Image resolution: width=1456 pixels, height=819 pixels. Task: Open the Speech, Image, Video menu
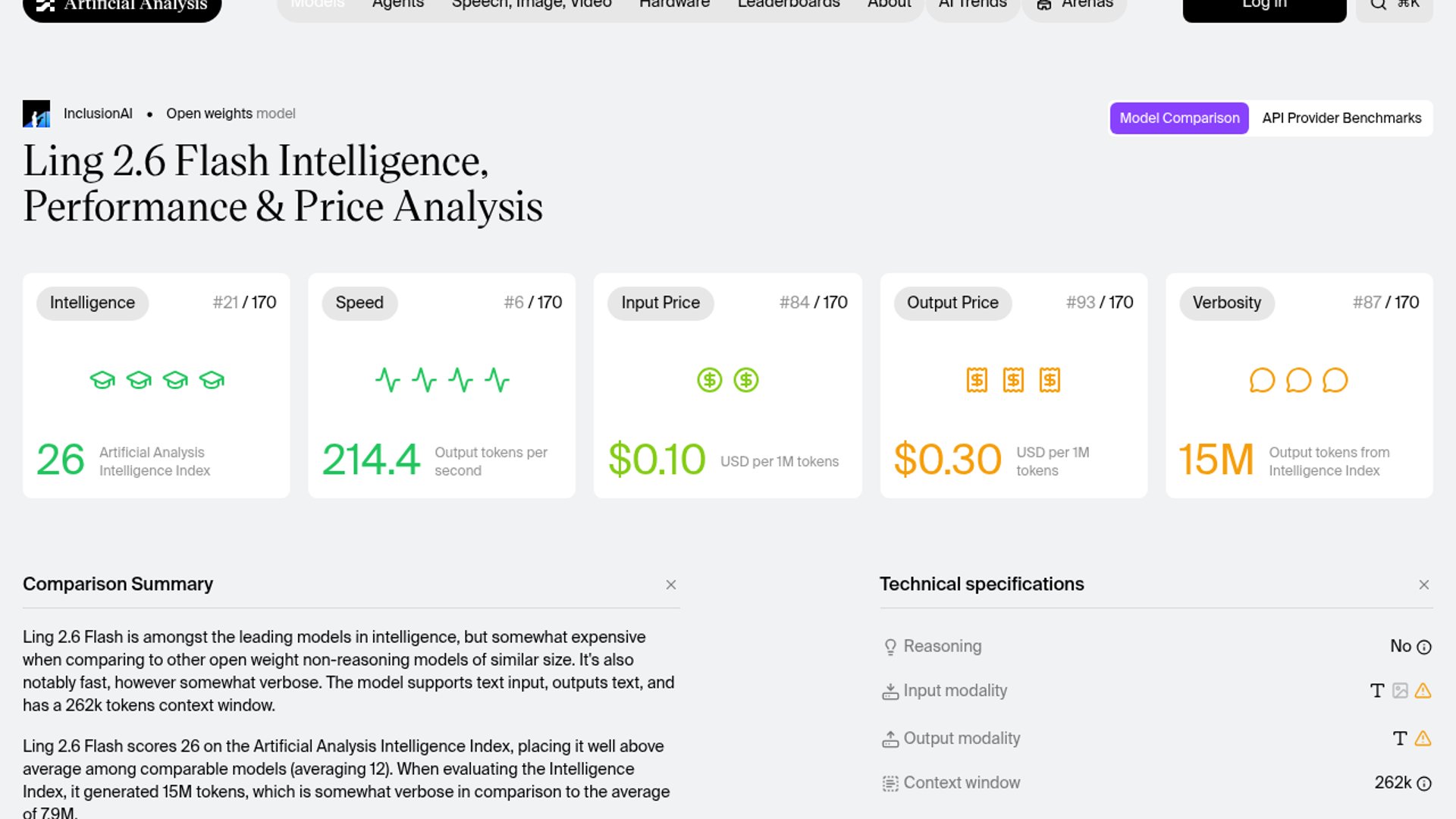[532, 5]
